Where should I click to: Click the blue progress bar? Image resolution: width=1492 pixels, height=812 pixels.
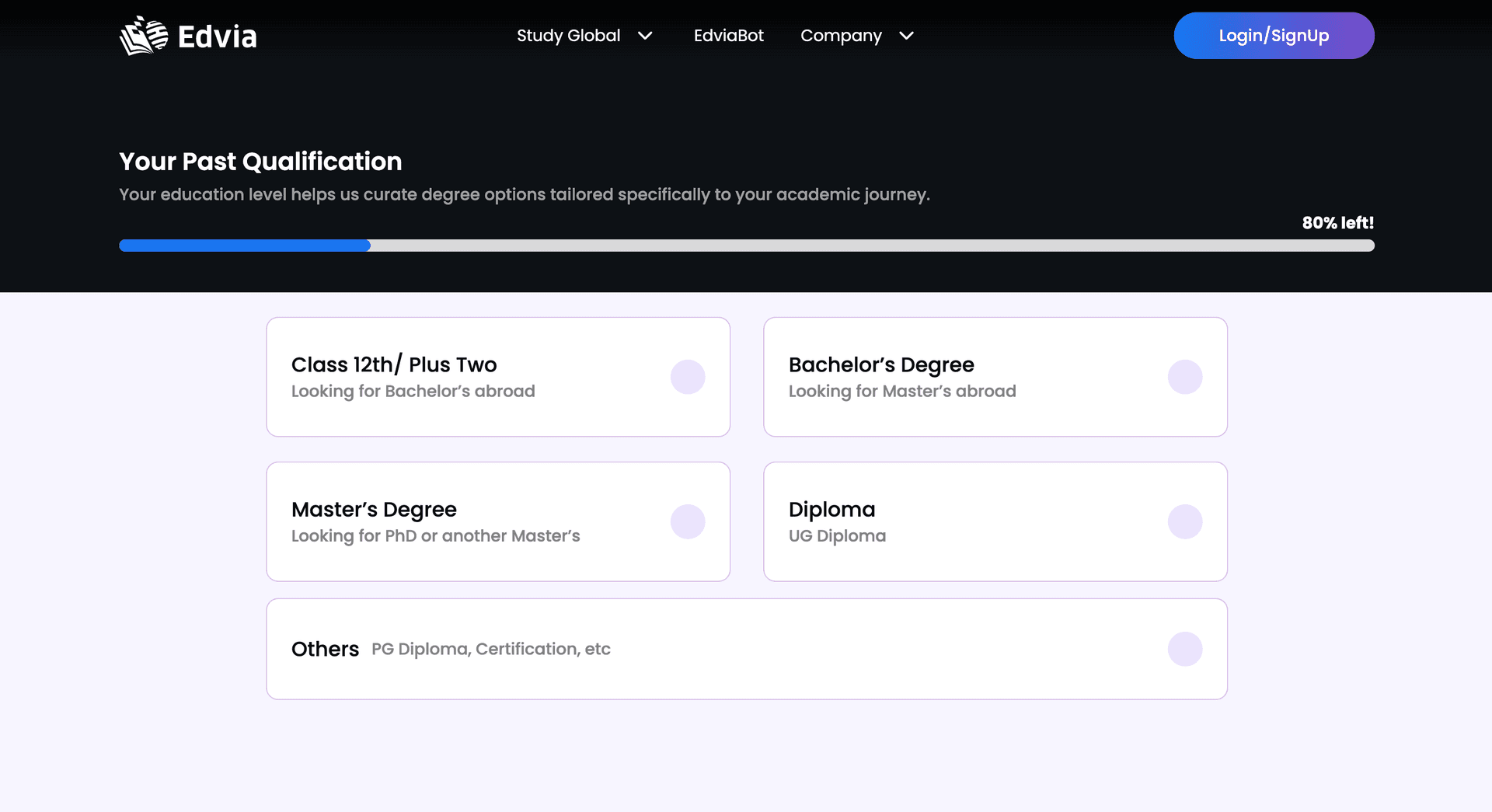coord(245,246)
